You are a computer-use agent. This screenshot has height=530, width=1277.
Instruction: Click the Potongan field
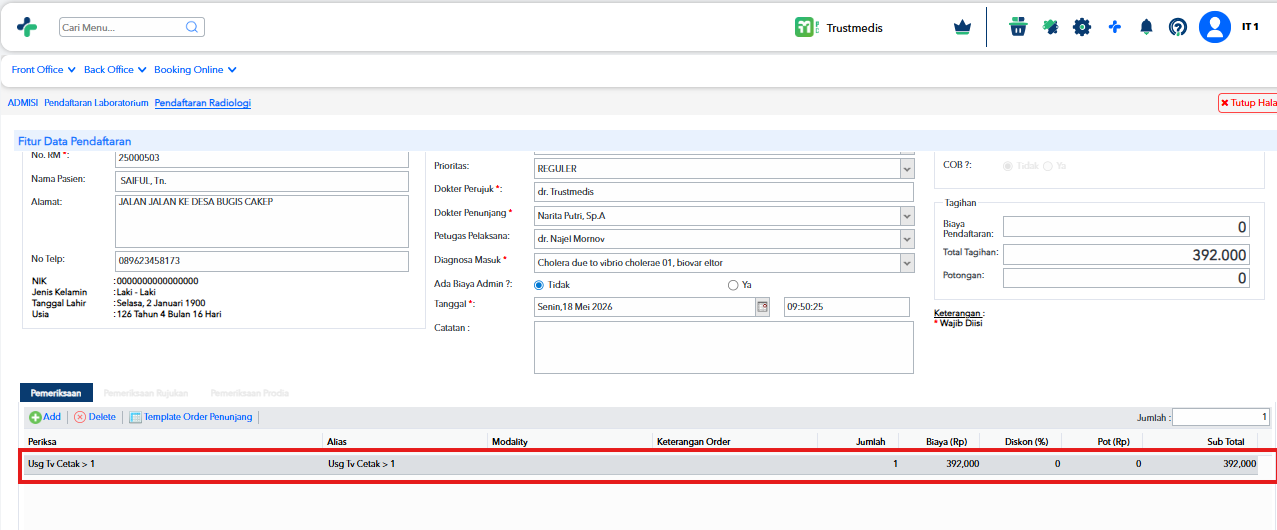click(x=1127, y=278)
